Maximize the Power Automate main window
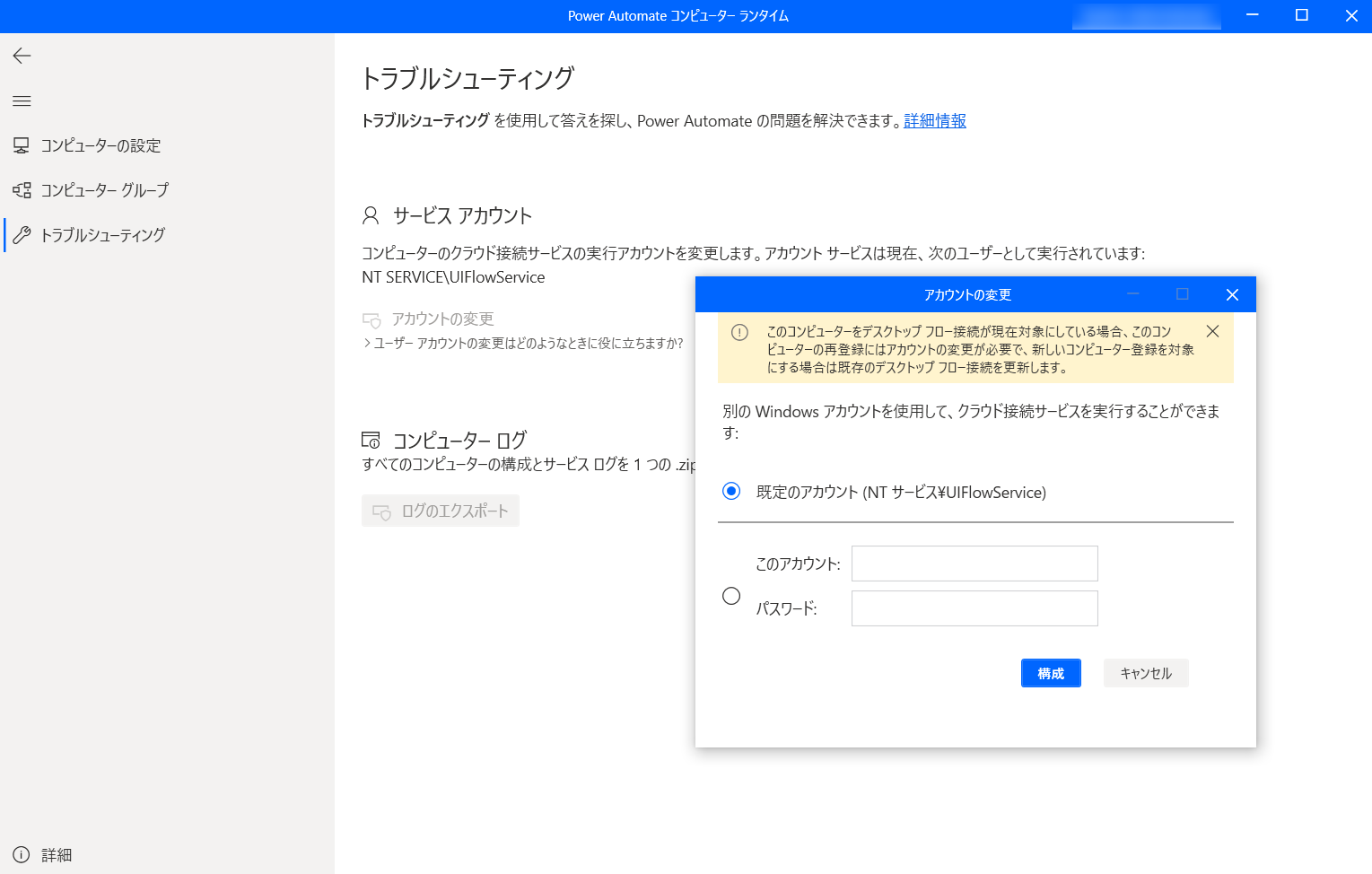The image size is (1372, 874). [1302, 15]
